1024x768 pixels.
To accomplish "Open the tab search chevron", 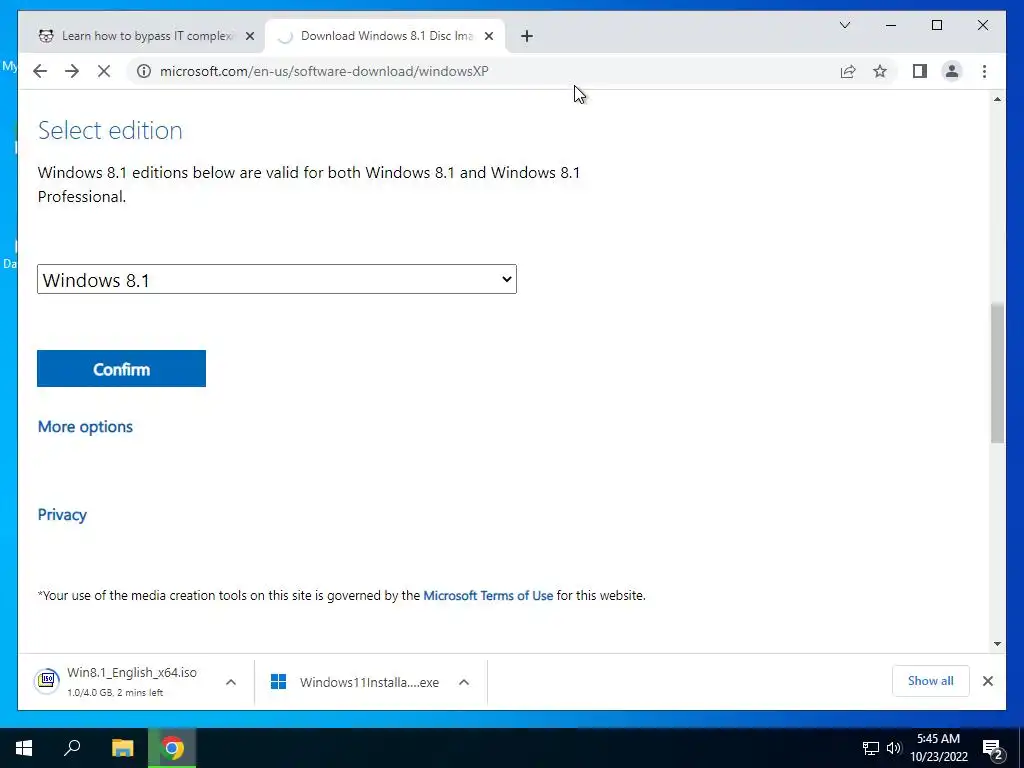I will click(844, 25).
